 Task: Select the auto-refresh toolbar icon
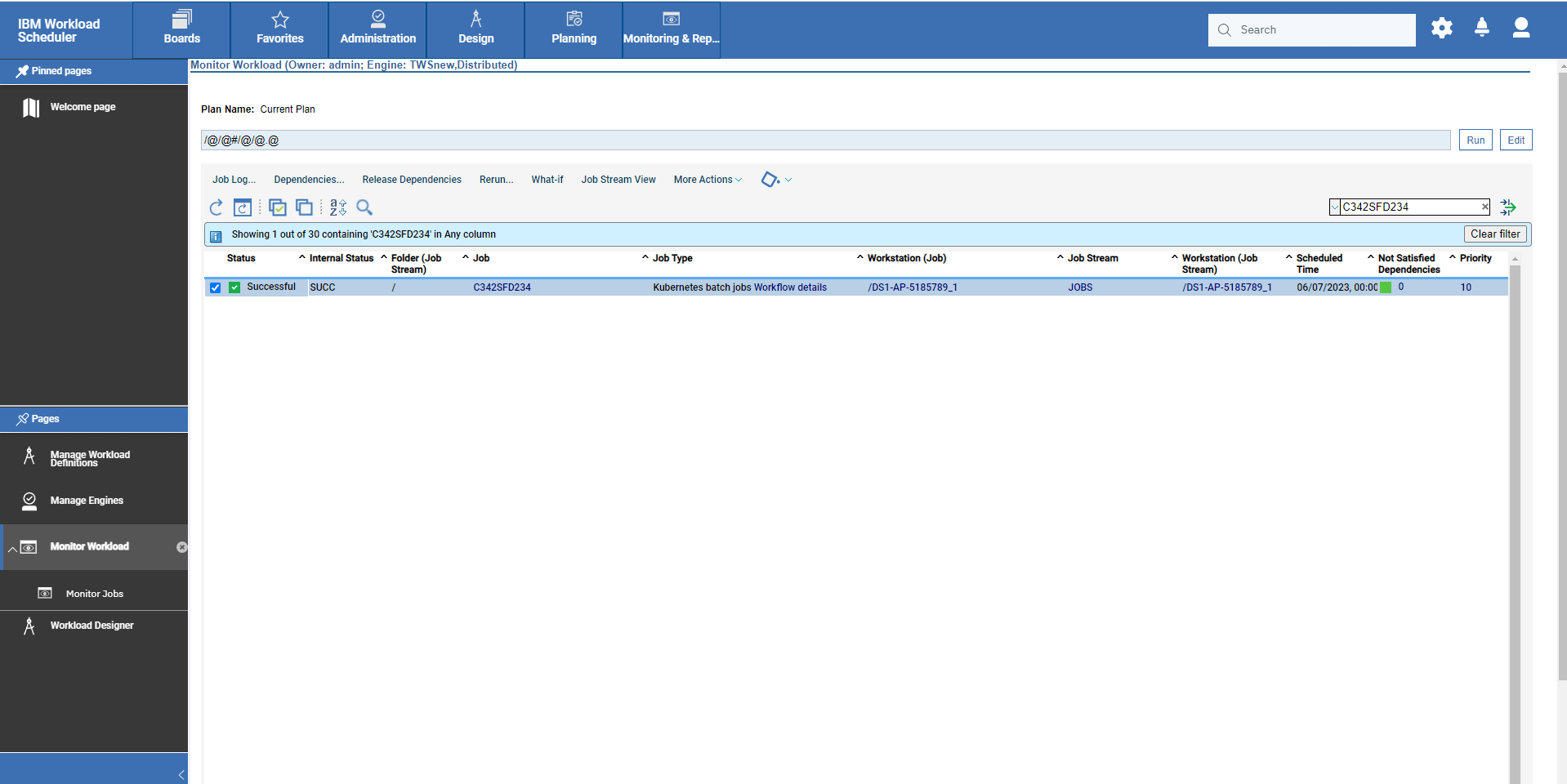[243, 208]
